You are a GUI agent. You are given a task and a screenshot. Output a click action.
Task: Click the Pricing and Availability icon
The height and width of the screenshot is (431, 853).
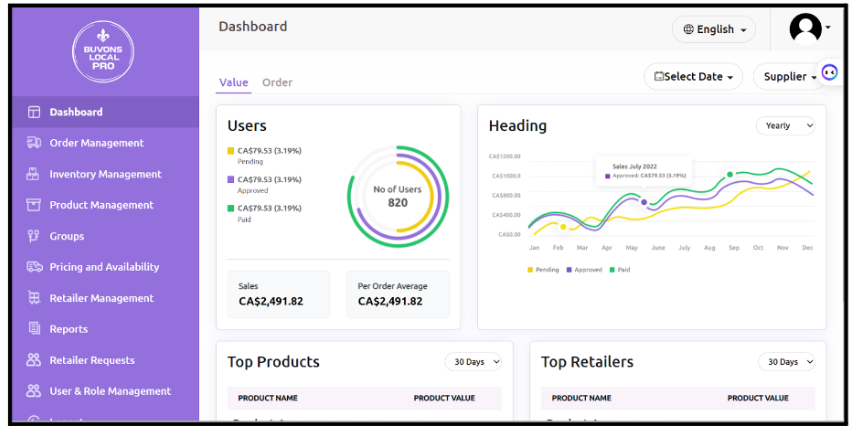[34, 267]
